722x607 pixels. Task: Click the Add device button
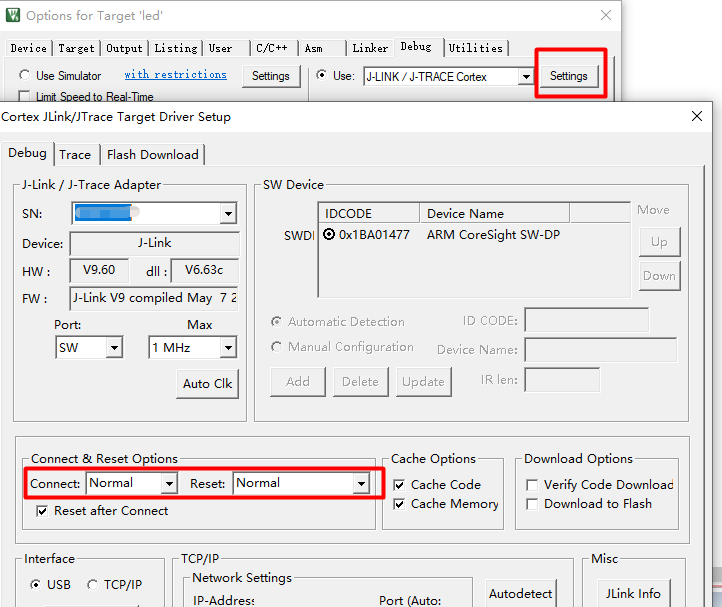[x=298, y=382]
